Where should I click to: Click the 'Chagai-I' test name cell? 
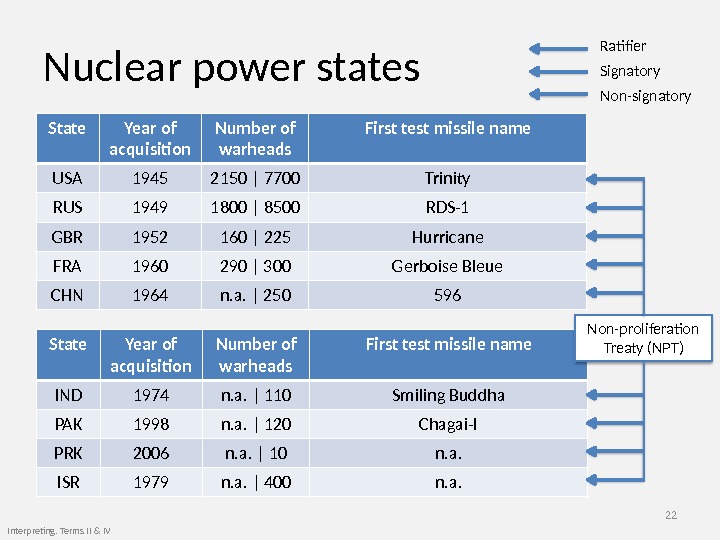click(x=448, y=424)
